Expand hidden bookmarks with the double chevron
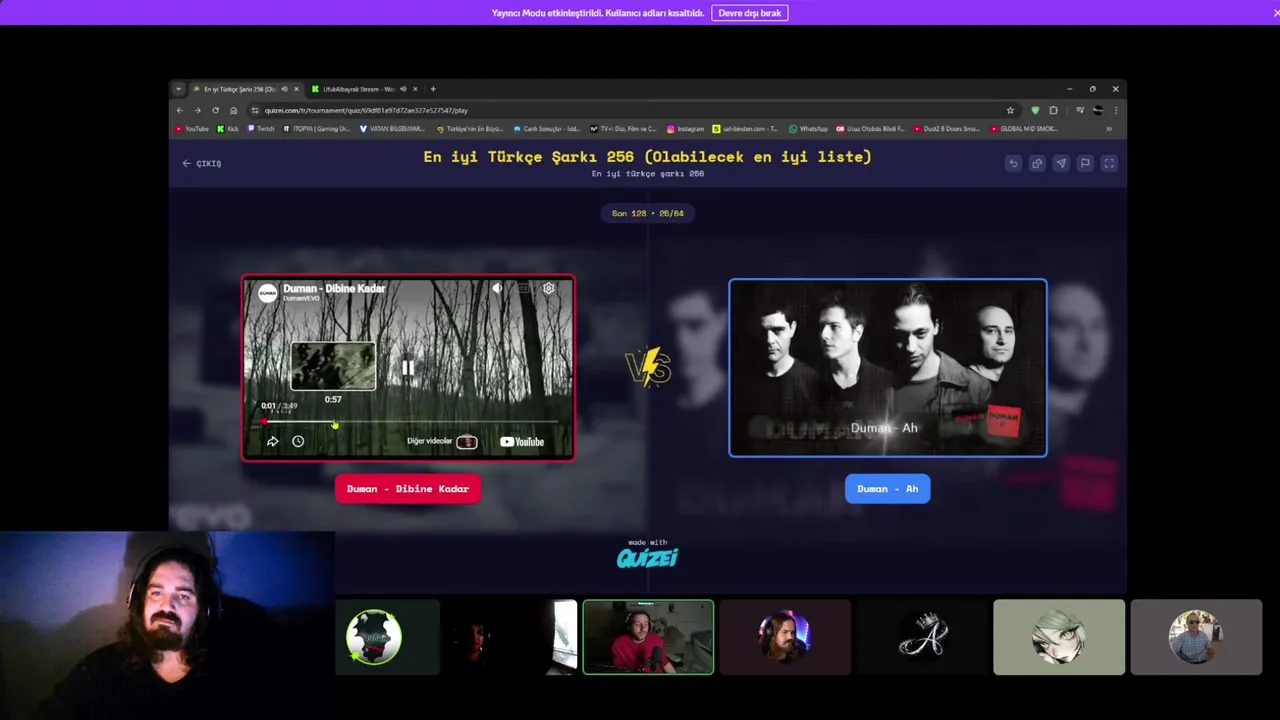 coord(1108,129)
